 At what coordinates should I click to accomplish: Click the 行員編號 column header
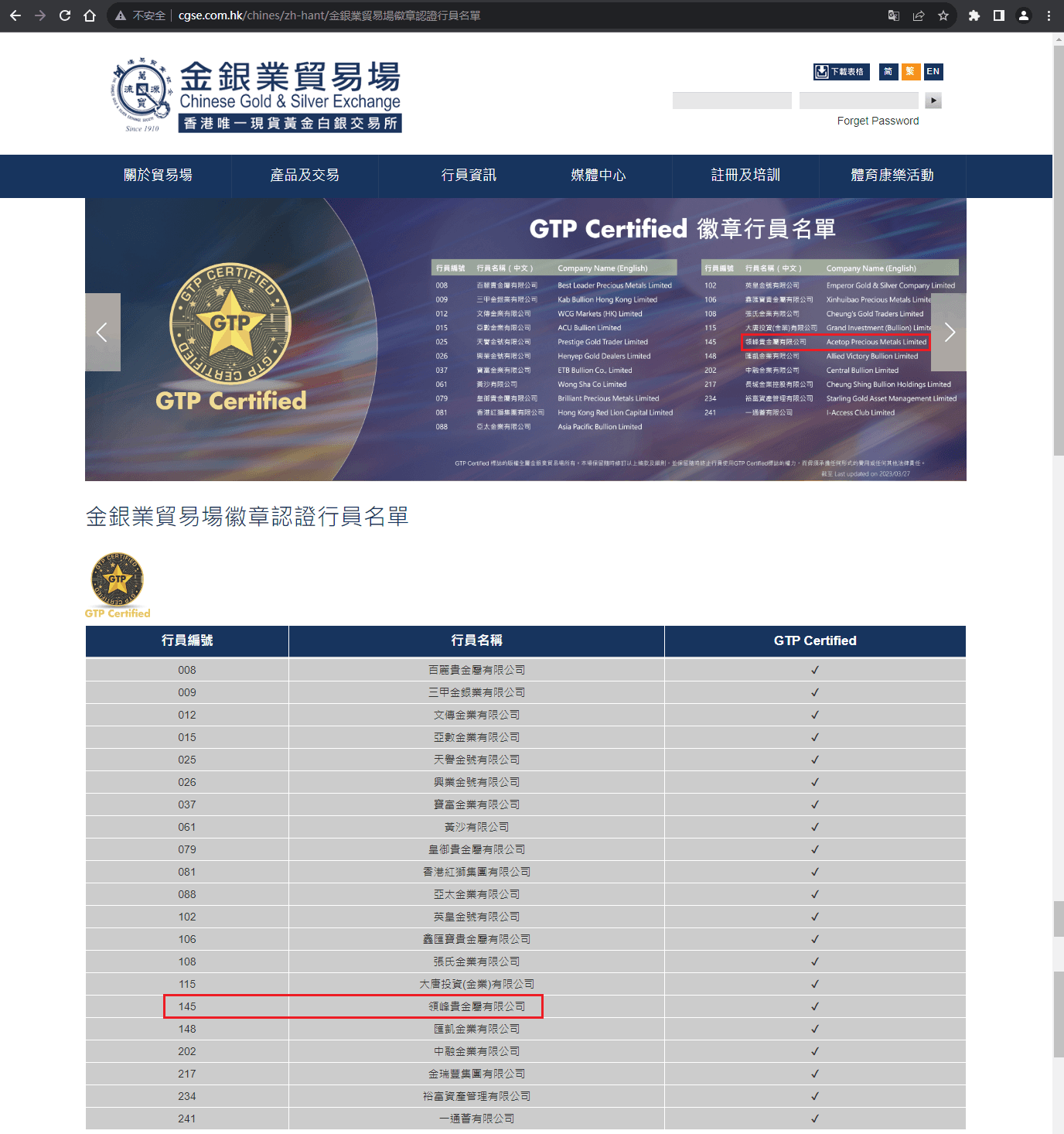click(x=187, y=640)
